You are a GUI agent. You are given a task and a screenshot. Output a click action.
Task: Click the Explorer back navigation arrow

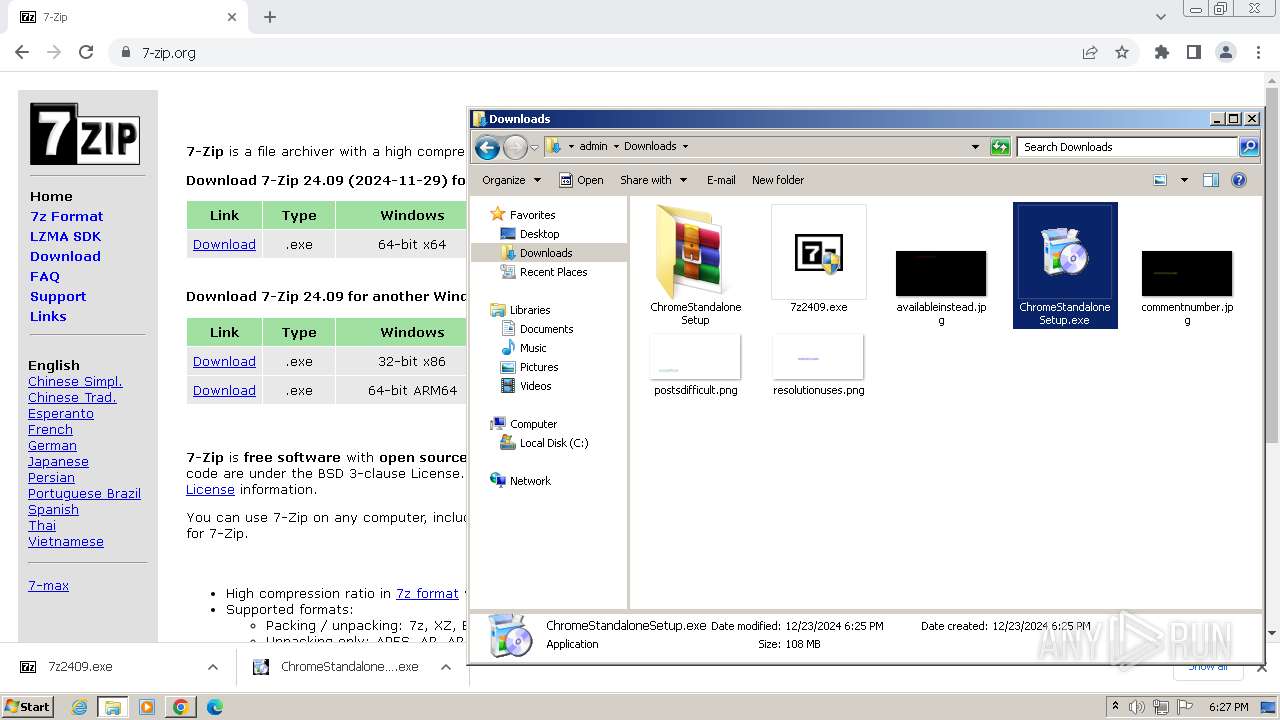[487, 148]
